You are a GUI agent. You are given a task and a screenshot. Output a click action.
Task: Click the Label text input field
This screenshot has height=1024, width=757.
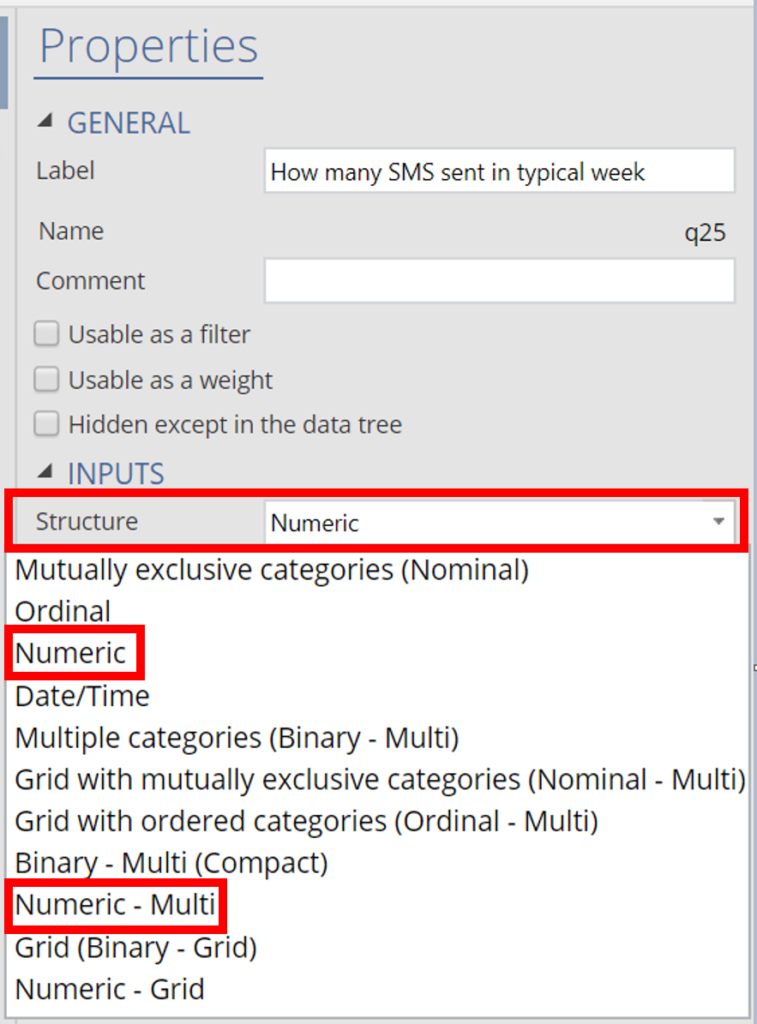tap(499, 170)
